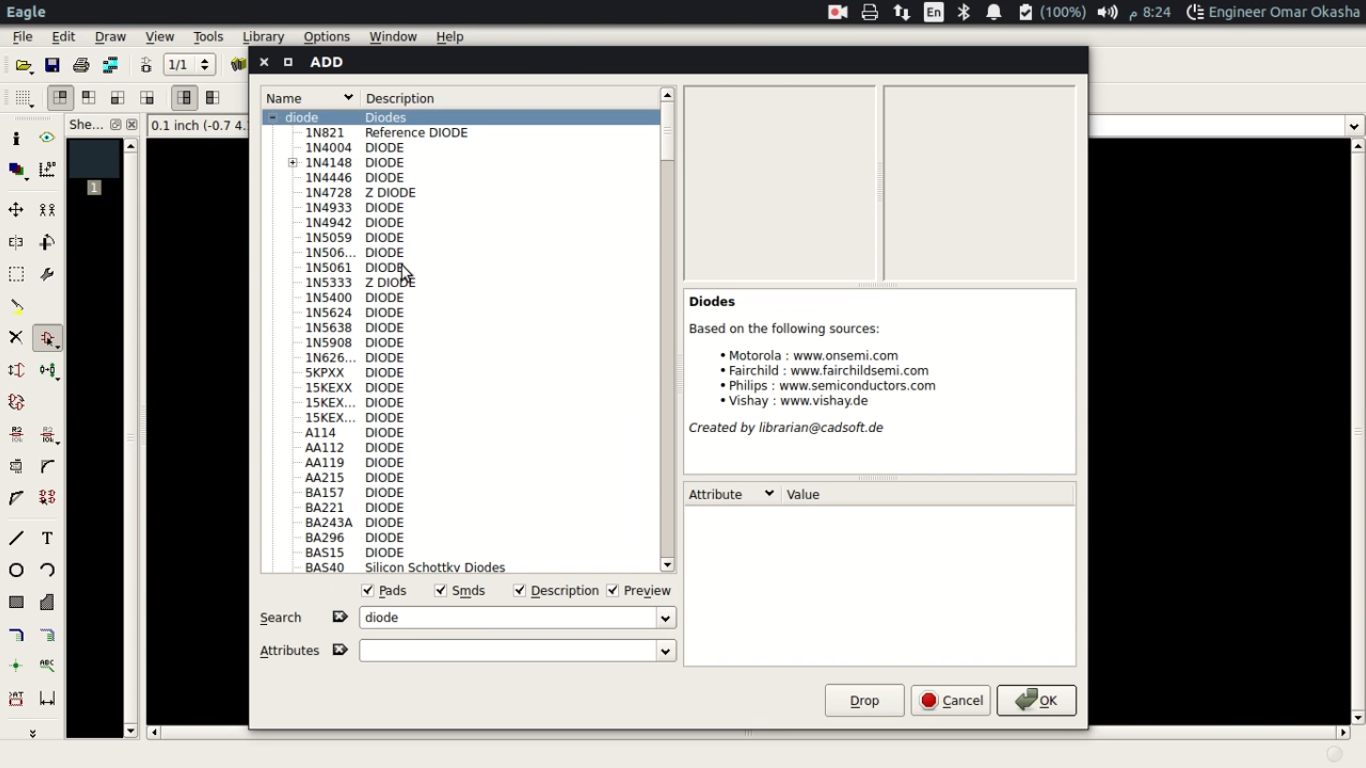Click in the Attributes input field

pos(508,651)
